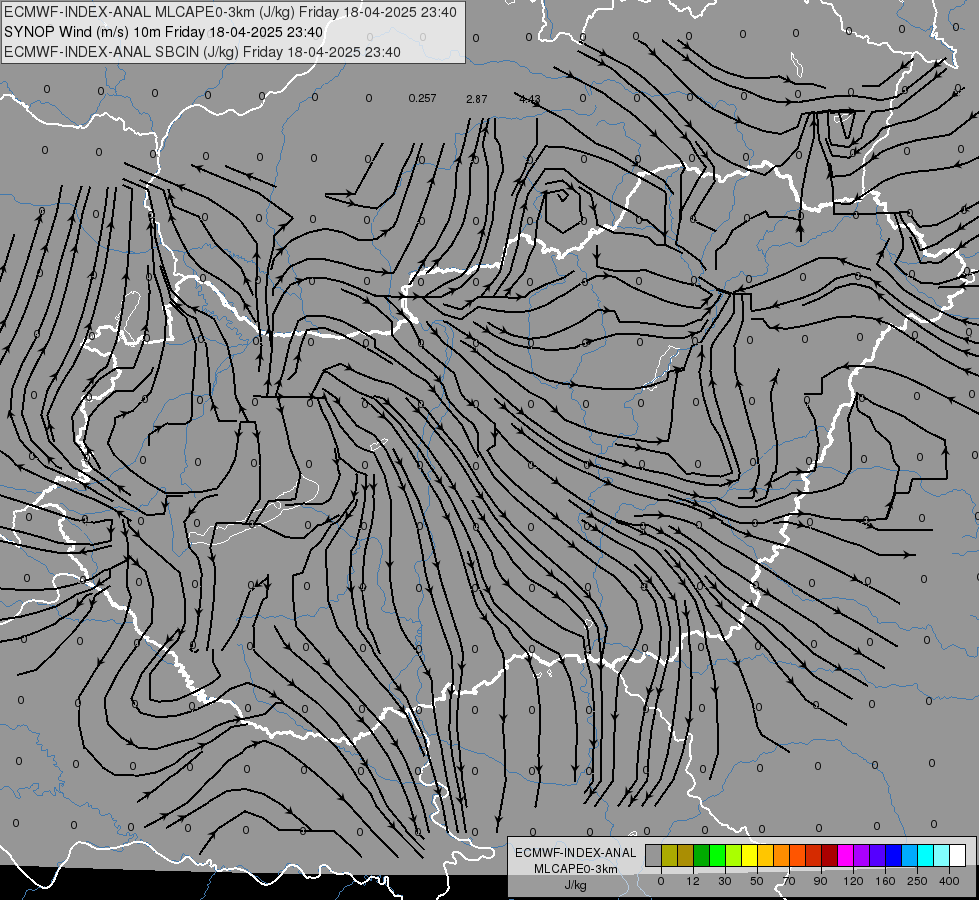
Task: Click the 'J/kg' unit label in legend
Action: [576, 885]
